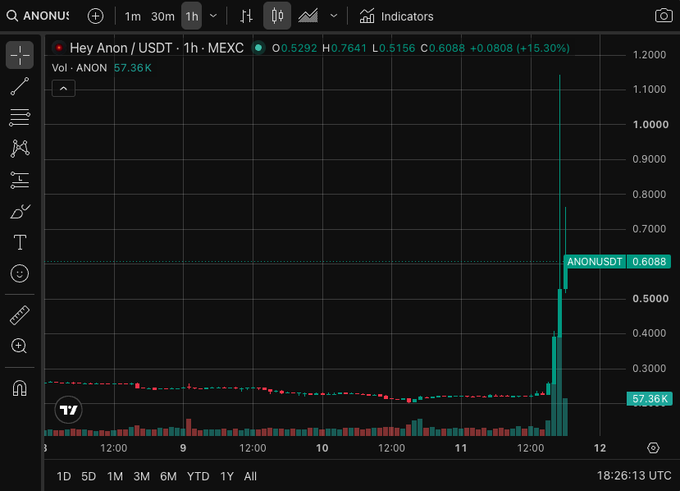Screen dimensions: 680x491
Task: Click the Vol · ANON indicator label
Action: 79,68
